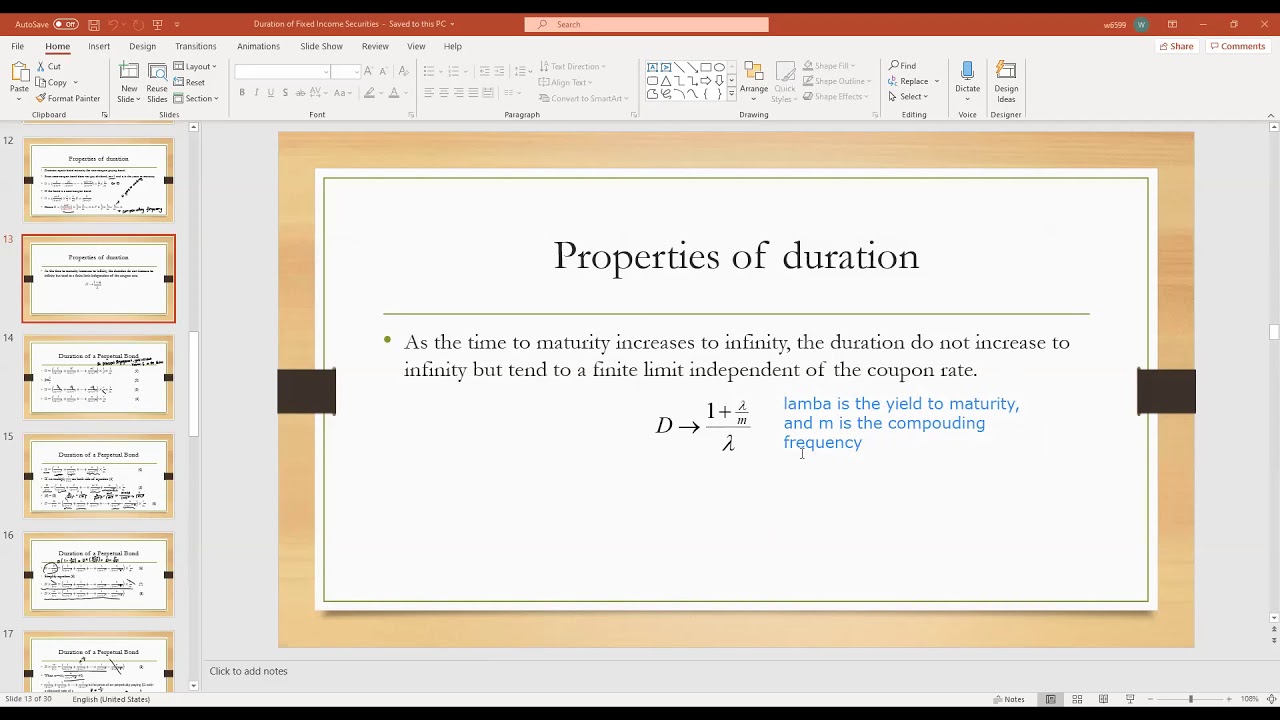Screen dimensions: 1280x720
Task: Switch to Reading View
Action: click(1103, 699)
